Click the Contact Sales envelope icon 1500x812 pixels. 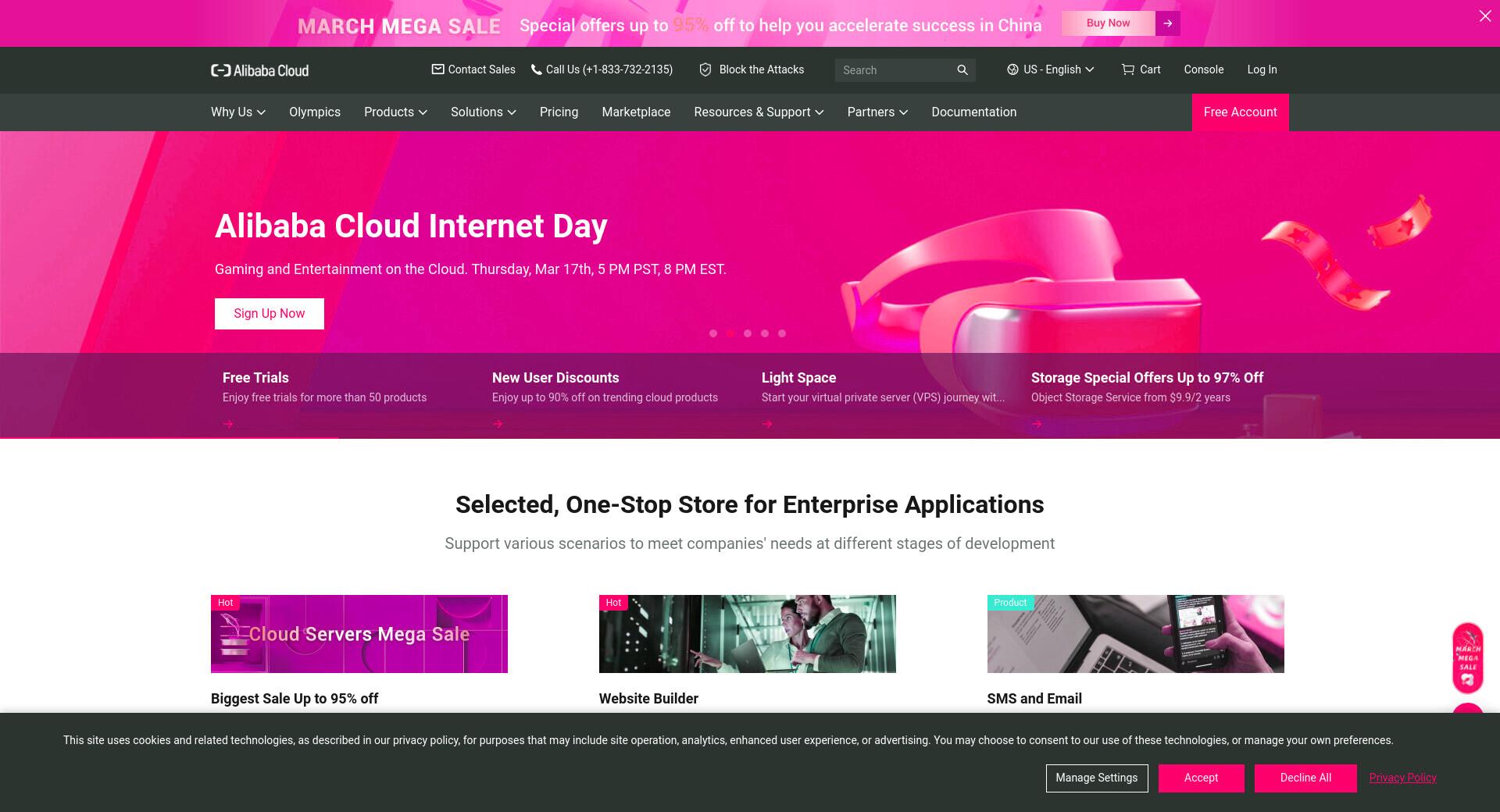click(x=437, y=69)
